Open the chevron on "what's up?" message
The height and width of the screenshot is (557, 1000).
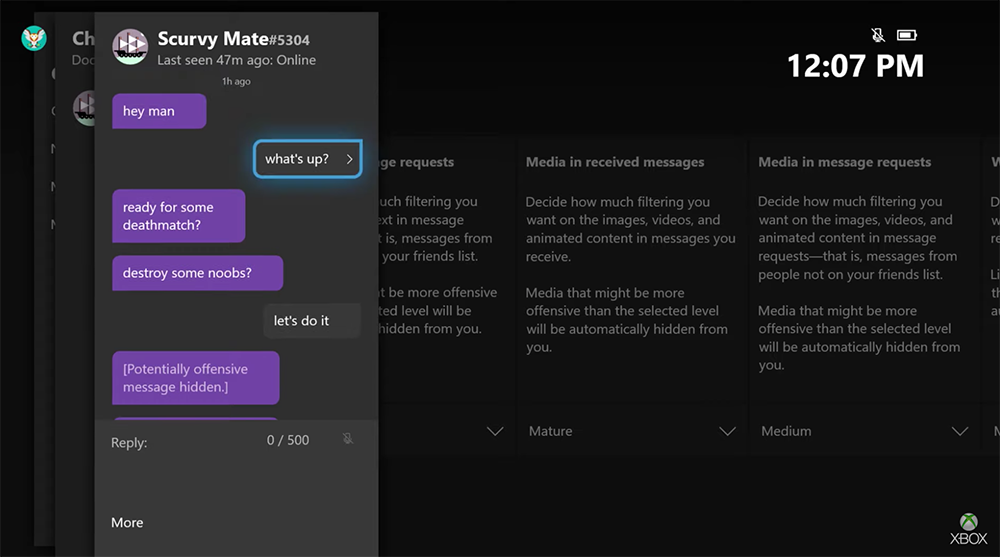[349, 159]
